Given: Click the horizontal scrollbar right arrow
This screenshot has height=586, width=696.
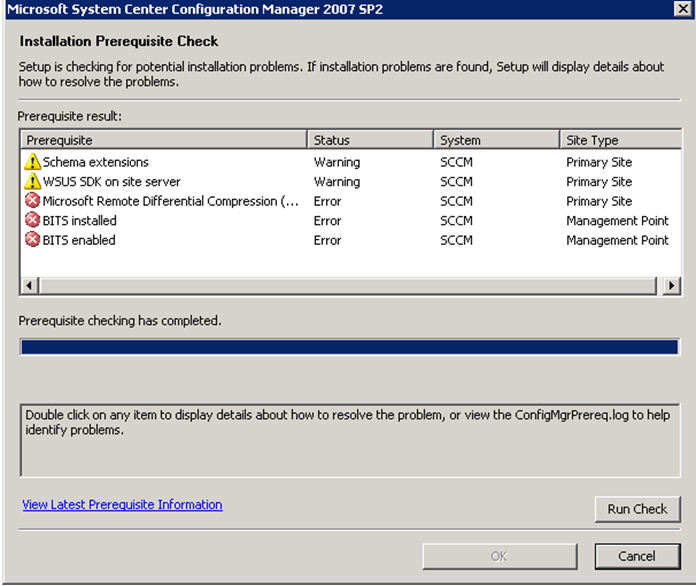Looking at the screenshot, I should coord(672,285).
